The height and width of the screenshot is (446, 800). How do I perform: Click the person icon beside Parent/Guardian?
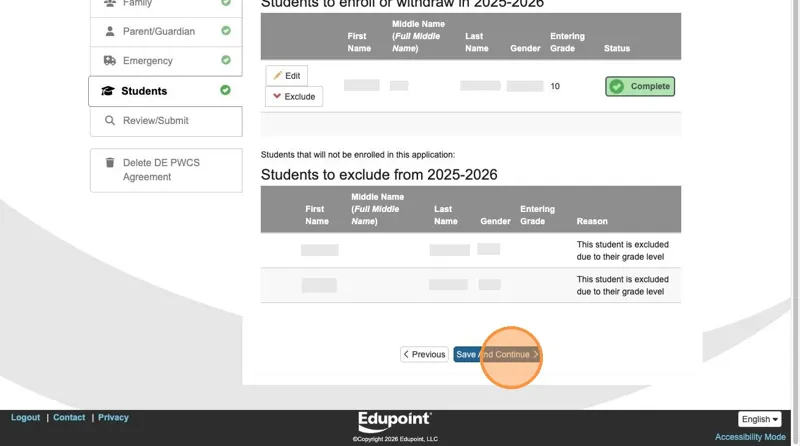(x=110, y=31)
